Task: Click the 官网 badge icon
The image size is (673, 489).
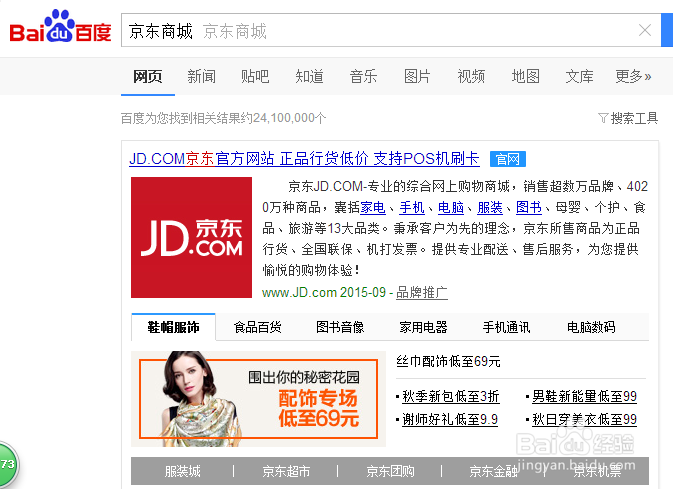Action: tap(508, 159)
